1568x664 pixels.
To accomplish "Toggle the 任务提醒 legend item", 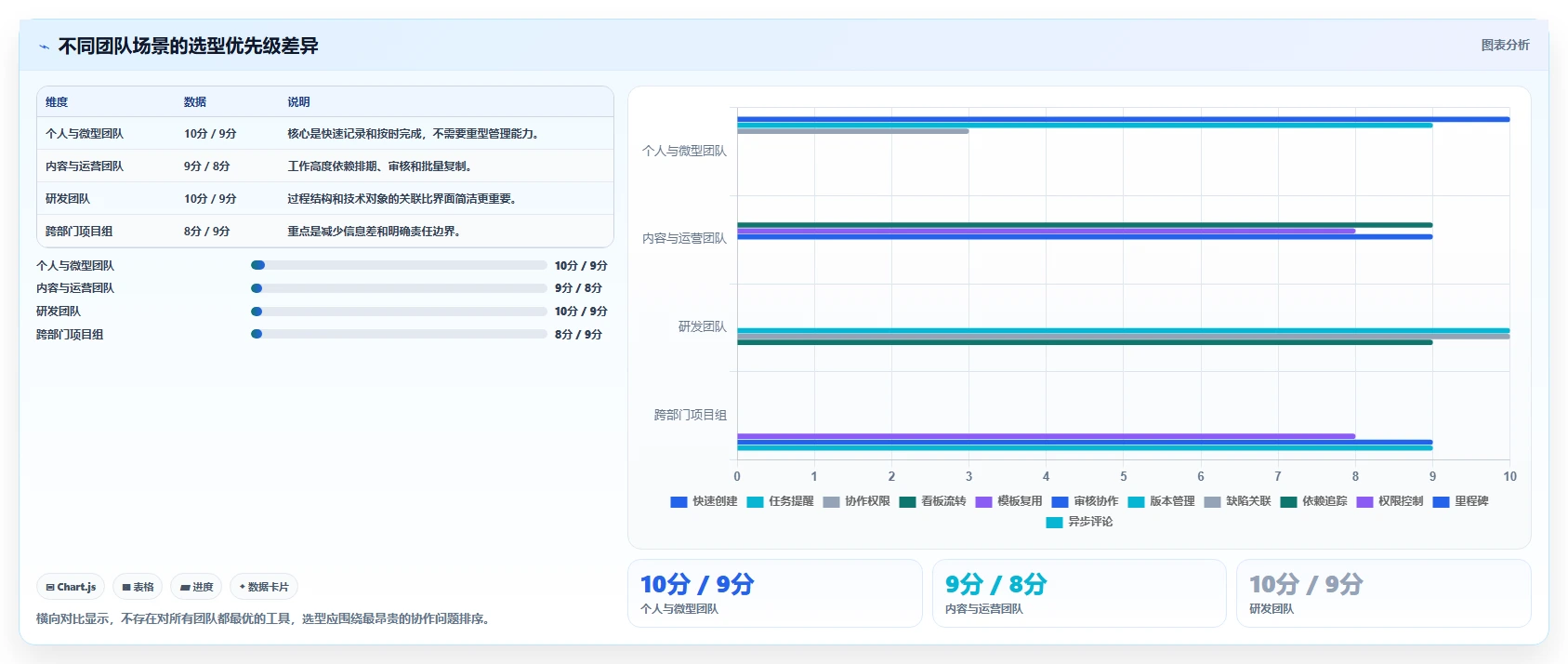I will [780, 501].
